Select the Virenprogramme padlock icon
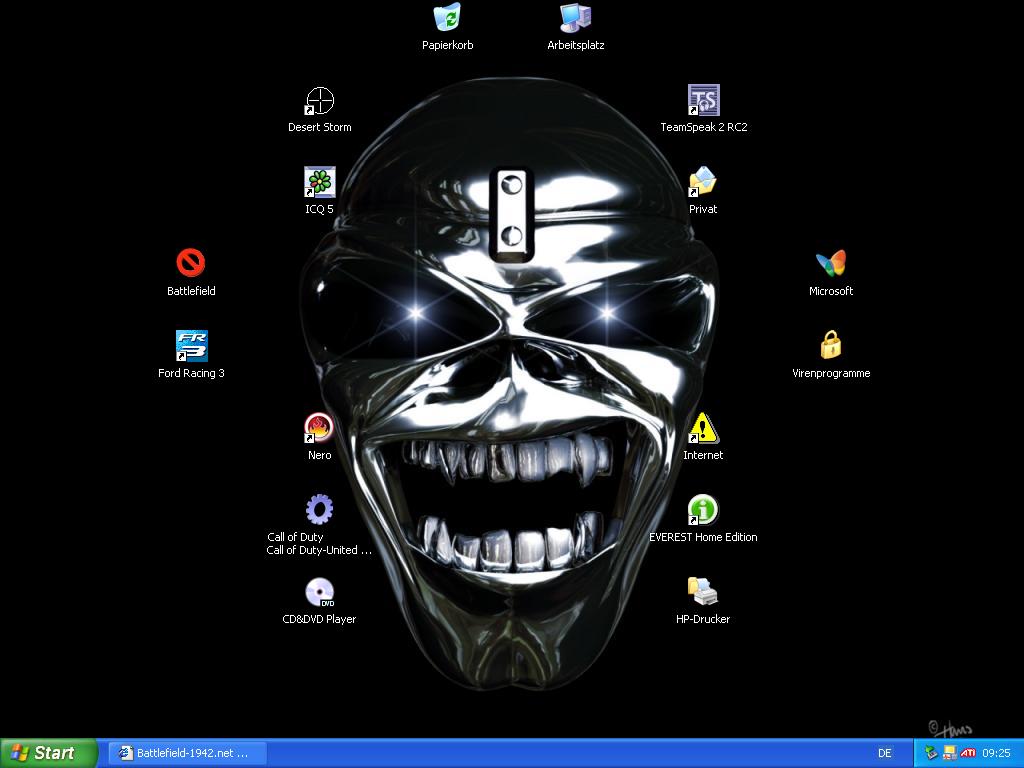 pos(831,345)
